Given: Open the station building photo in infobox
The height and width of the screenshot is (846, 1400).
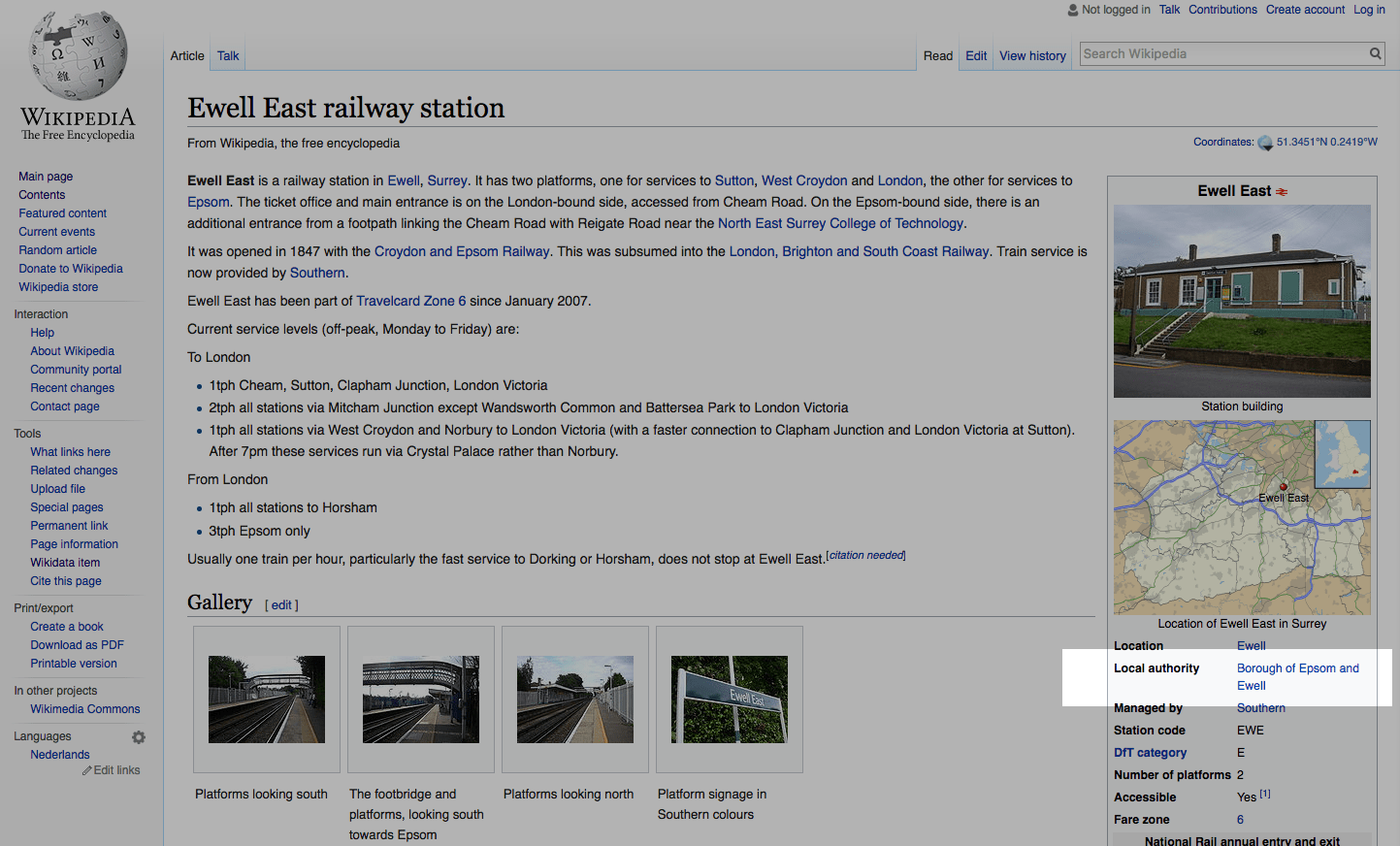Looking at the screenshot, I should click(1242, 301).
